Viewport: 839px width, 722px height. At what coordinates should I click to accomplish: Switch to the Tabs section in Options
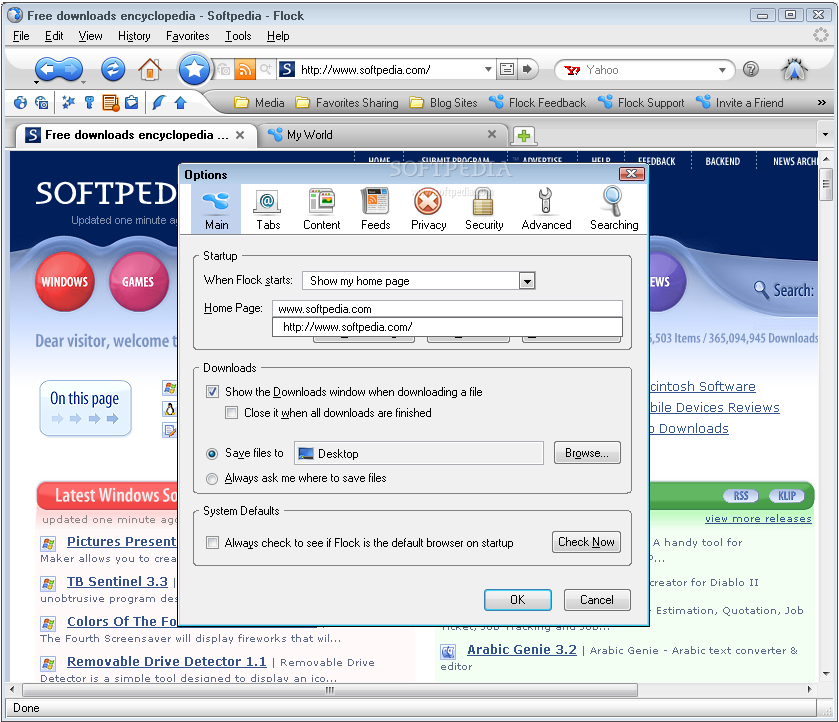(268, 209)
